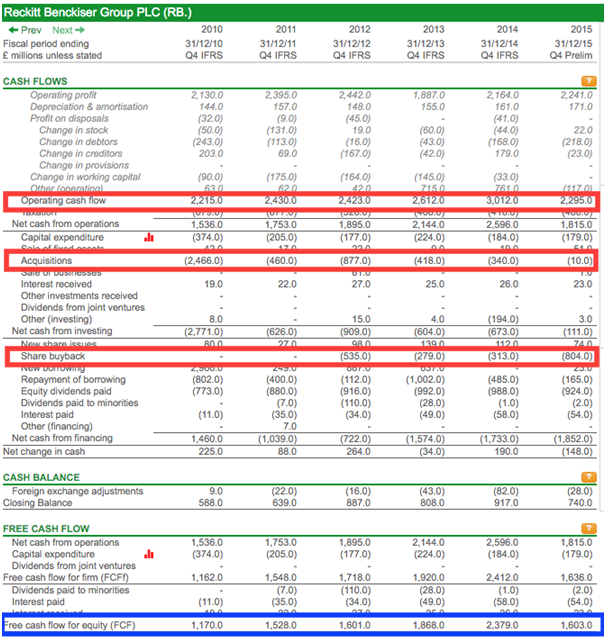Select Operating cash flow 2014 value 3,012.0
The width and height of the screenshot is (606, 644).
[502, 200]
